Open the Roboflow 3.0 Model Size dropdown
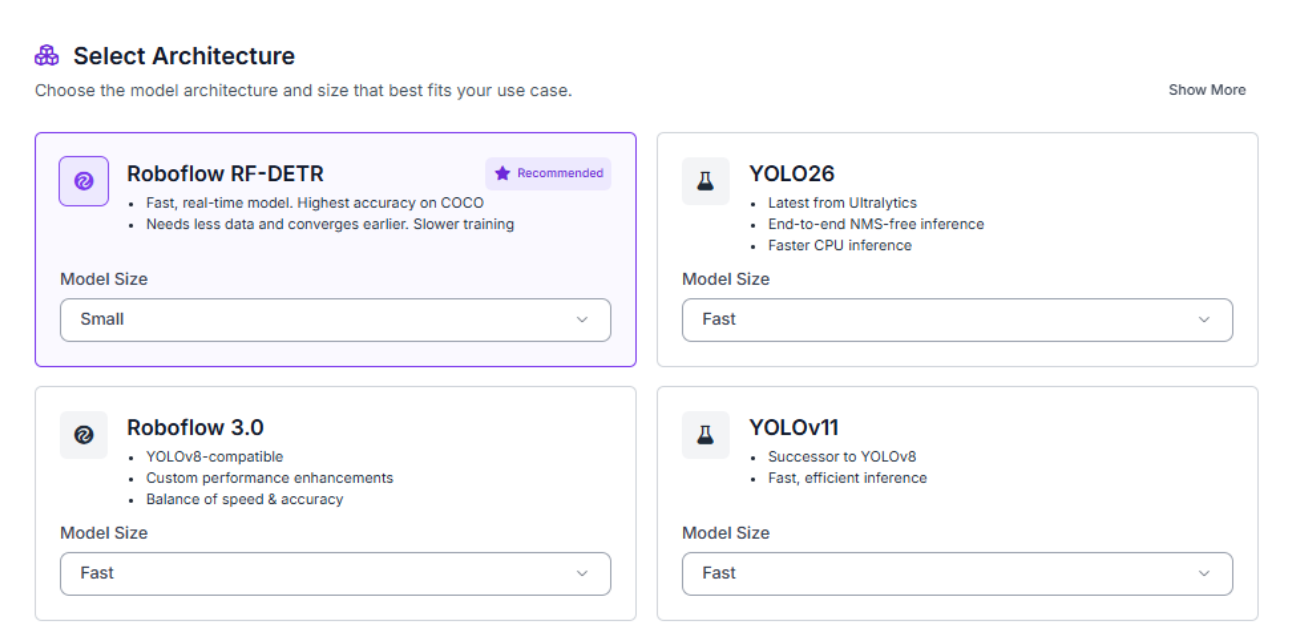The image size is (1296, 644). click(335, 574)
